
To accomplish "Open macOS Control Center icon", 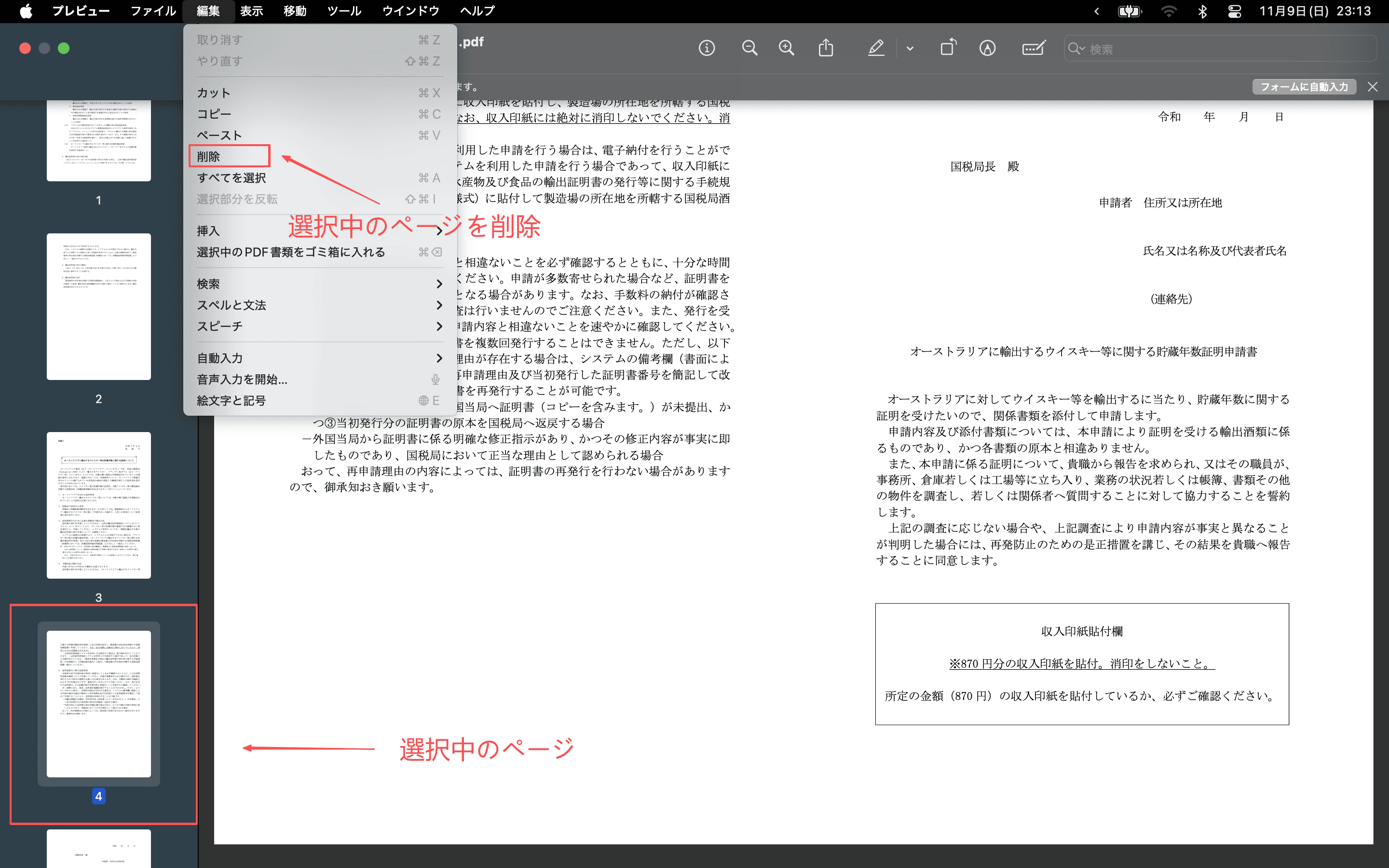I will [1234, 12].
